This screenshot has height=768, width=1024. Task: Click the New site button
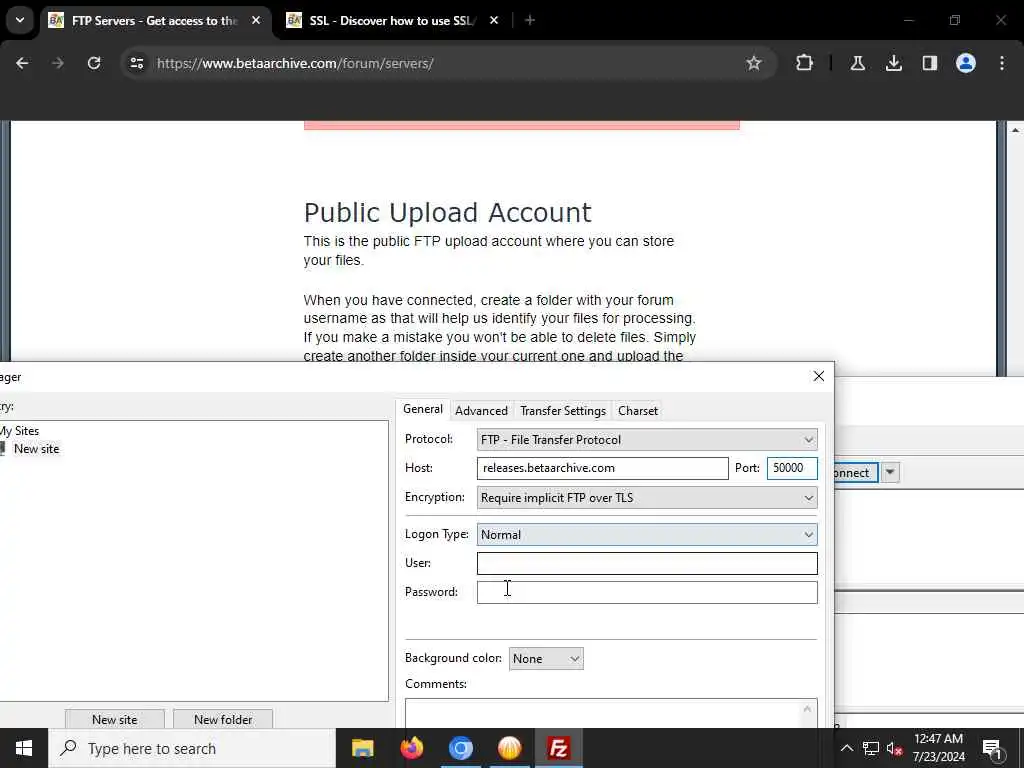pyautogui.click(x=115, y=719)
